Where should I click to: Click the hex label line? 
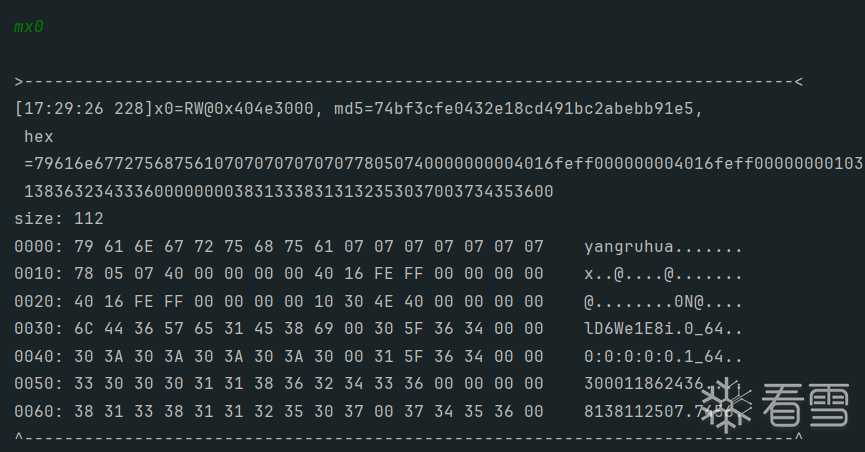pos(38,136)
